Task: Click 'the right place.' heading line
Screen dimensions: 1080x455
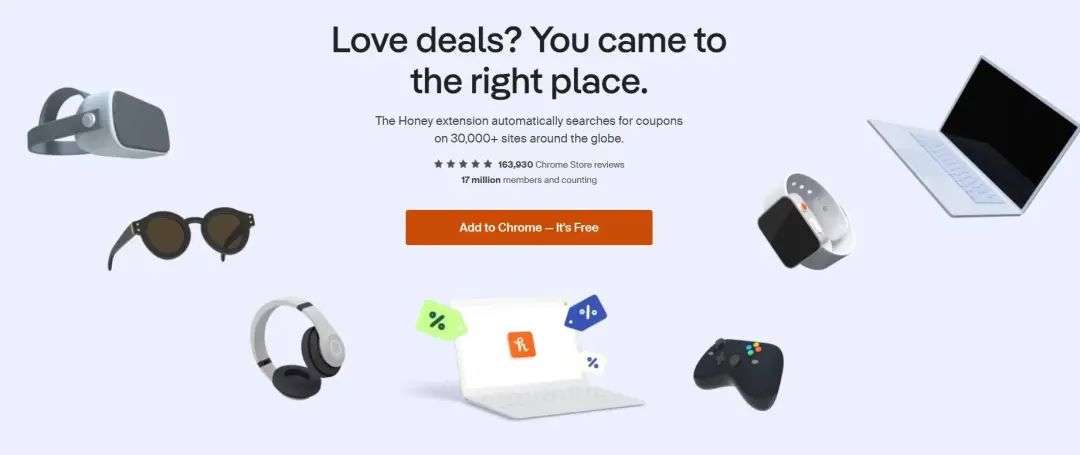Action: point(529,81)
